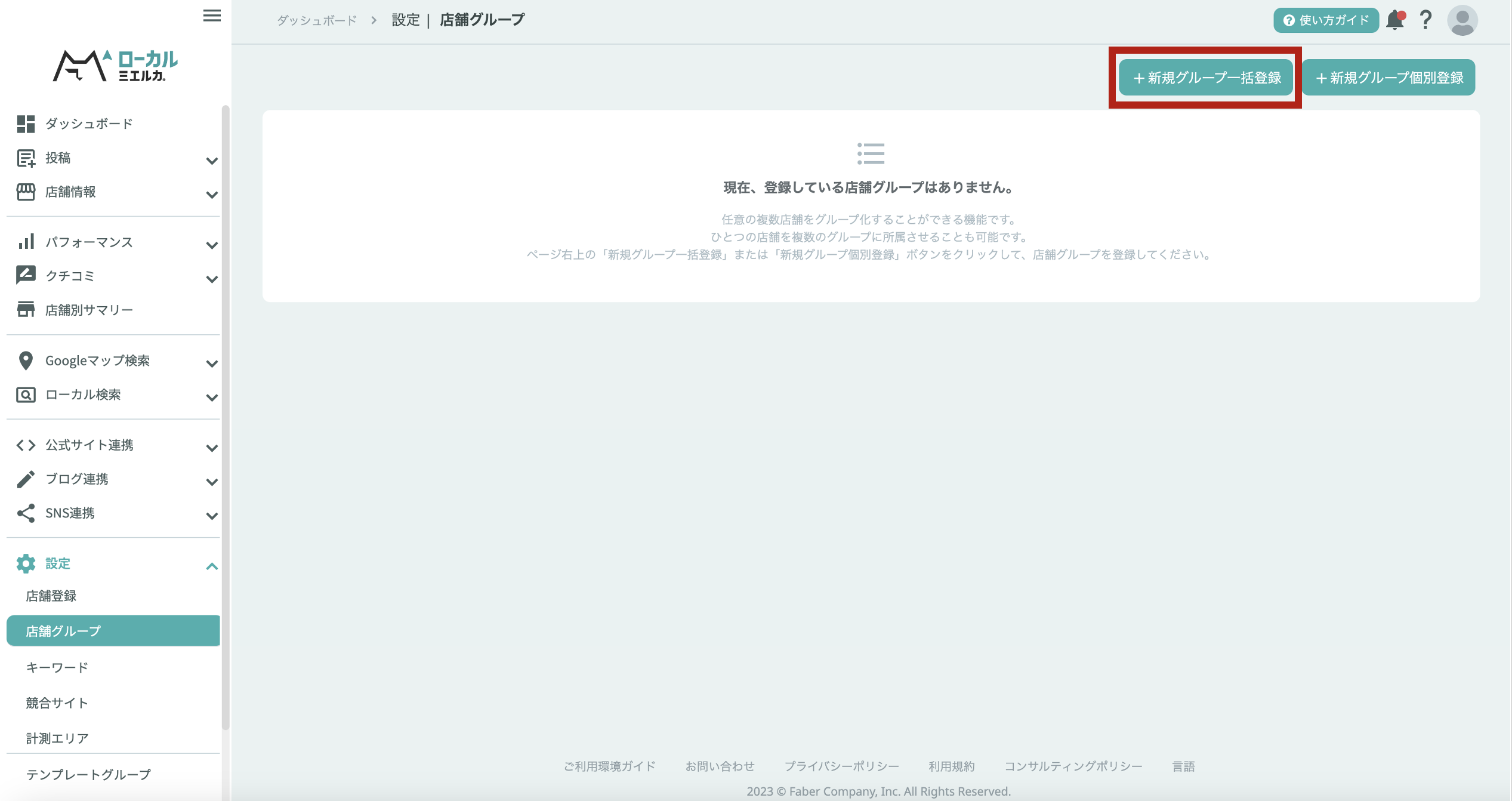This screenshot has width=1512, height=801.
Task: Select 店舗登録 in settings submenu
Action: (51, 596)
